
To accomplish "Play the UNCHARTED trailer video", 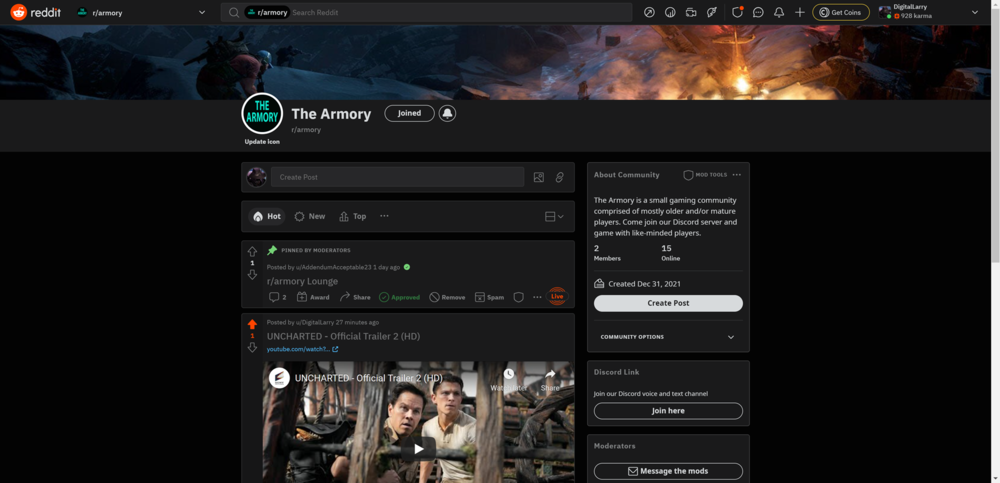I will click(x=418, y=449).
